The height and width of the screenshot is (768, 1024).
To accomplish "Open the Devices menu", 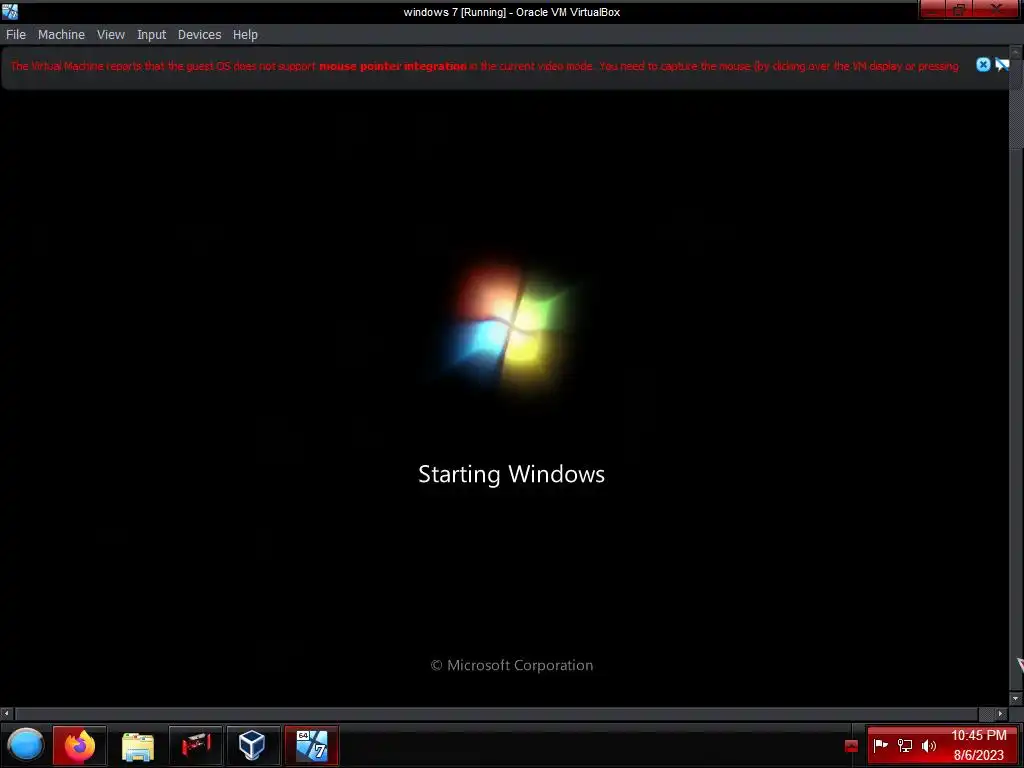I will click(200, 35).
